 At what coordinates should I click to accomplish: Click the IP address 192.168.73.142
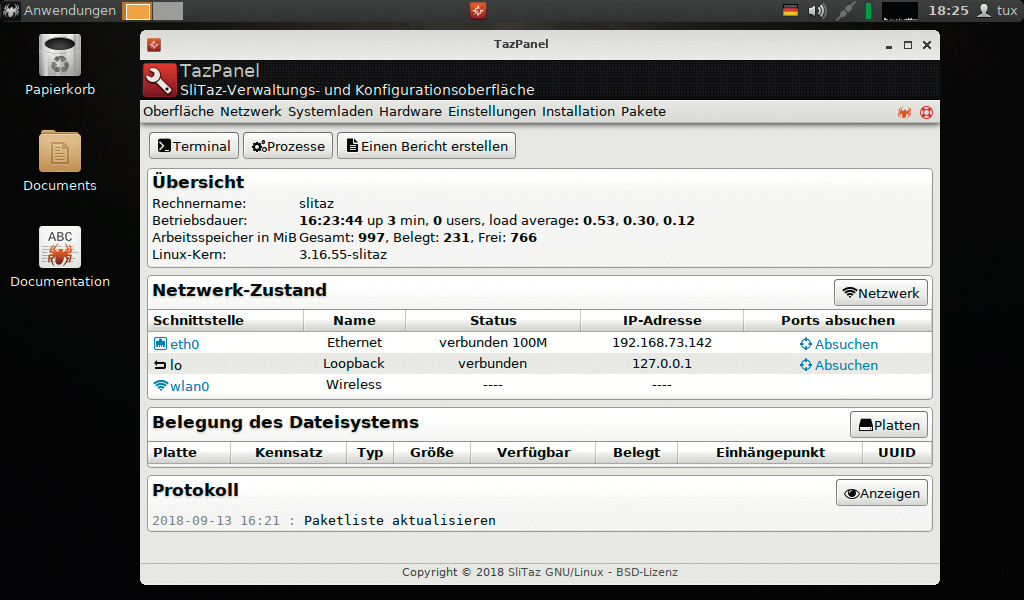662,343
